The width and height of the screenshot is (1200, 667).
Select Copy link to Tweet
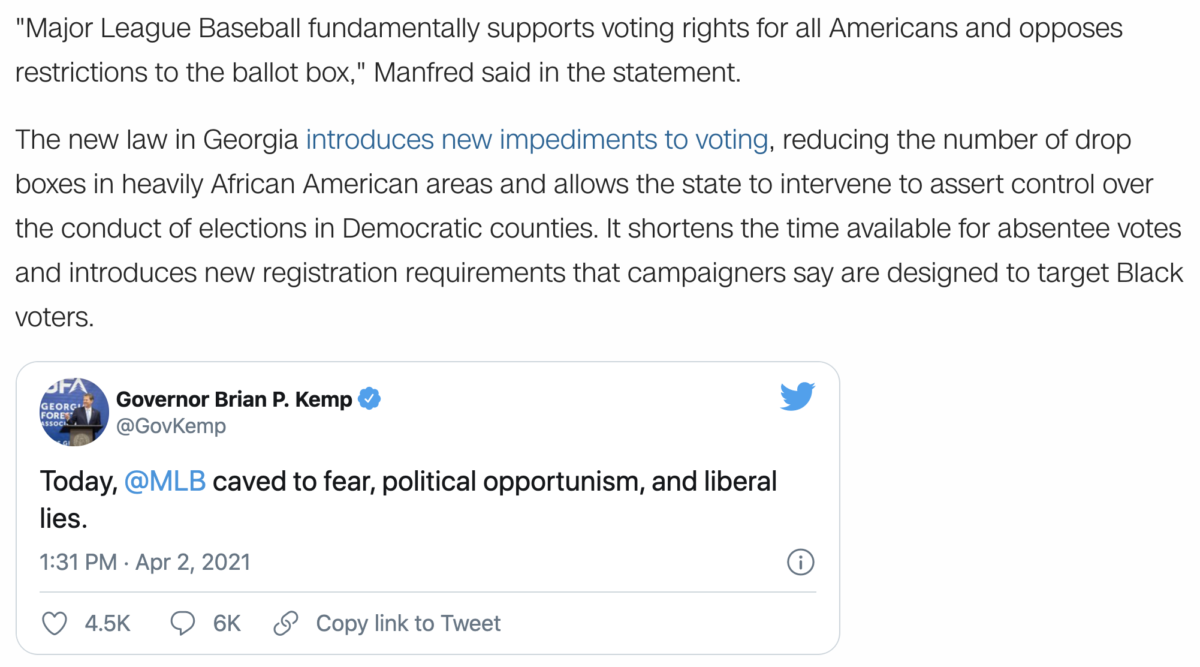pos(408,624)
